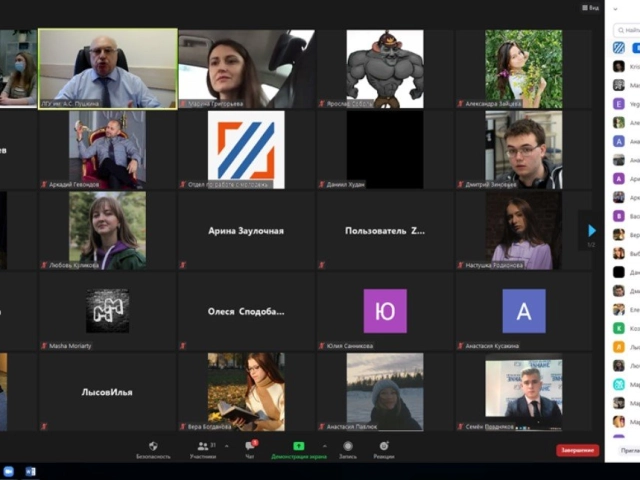Click muted mic icon on Даниил Худан tile

pyautogui.click(x=322, y=184)
